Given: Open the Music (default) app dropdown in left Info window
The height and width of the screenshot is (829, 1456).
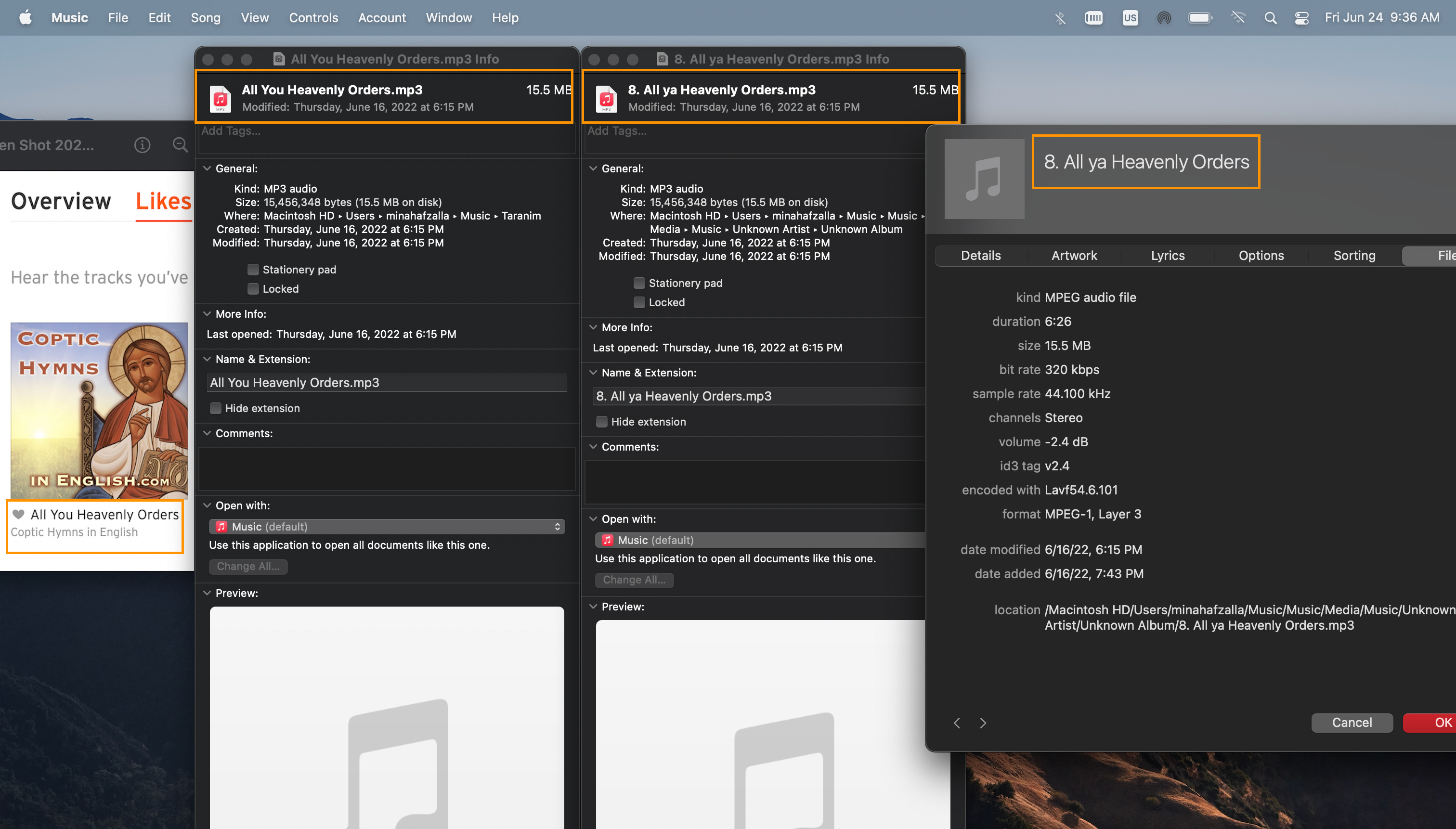Looking at the screenshot, I should click(387, 527).
